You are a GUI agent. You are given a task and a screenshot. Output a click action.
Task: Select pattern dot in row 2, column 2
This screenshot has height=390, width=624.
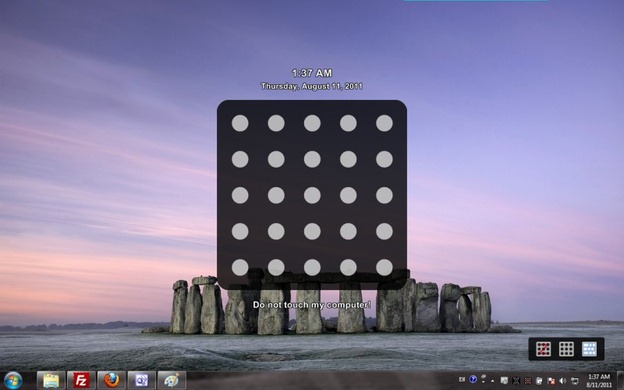(276, 159)
